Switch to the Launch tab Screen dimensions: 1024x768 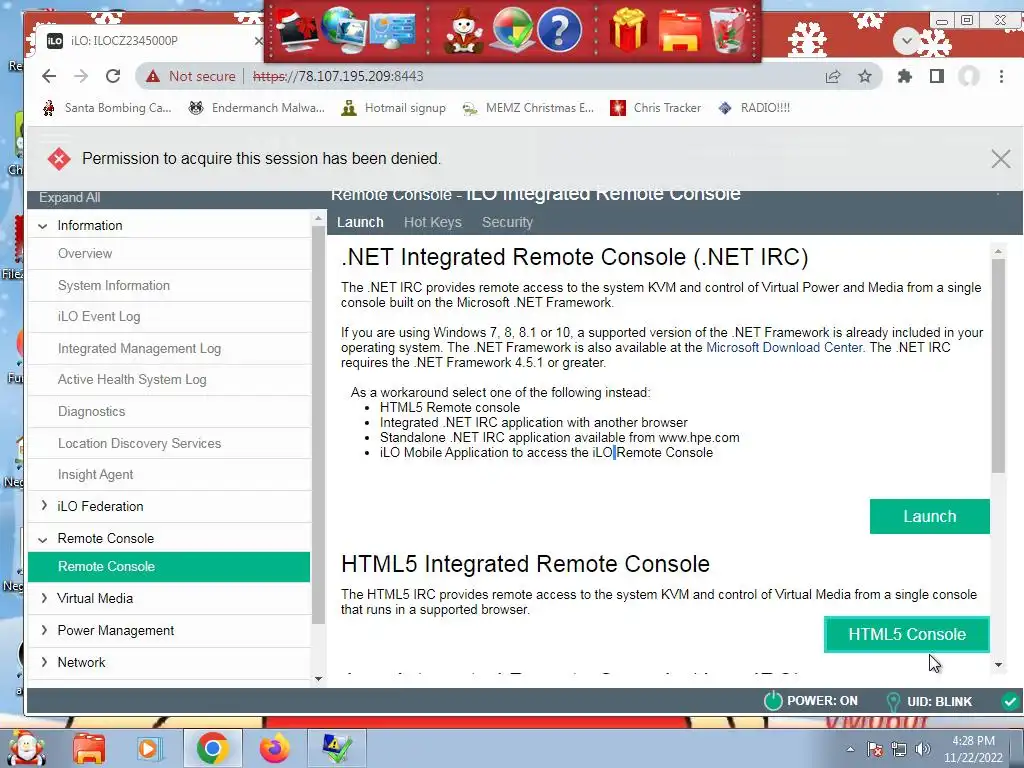[x=360, y=223]
